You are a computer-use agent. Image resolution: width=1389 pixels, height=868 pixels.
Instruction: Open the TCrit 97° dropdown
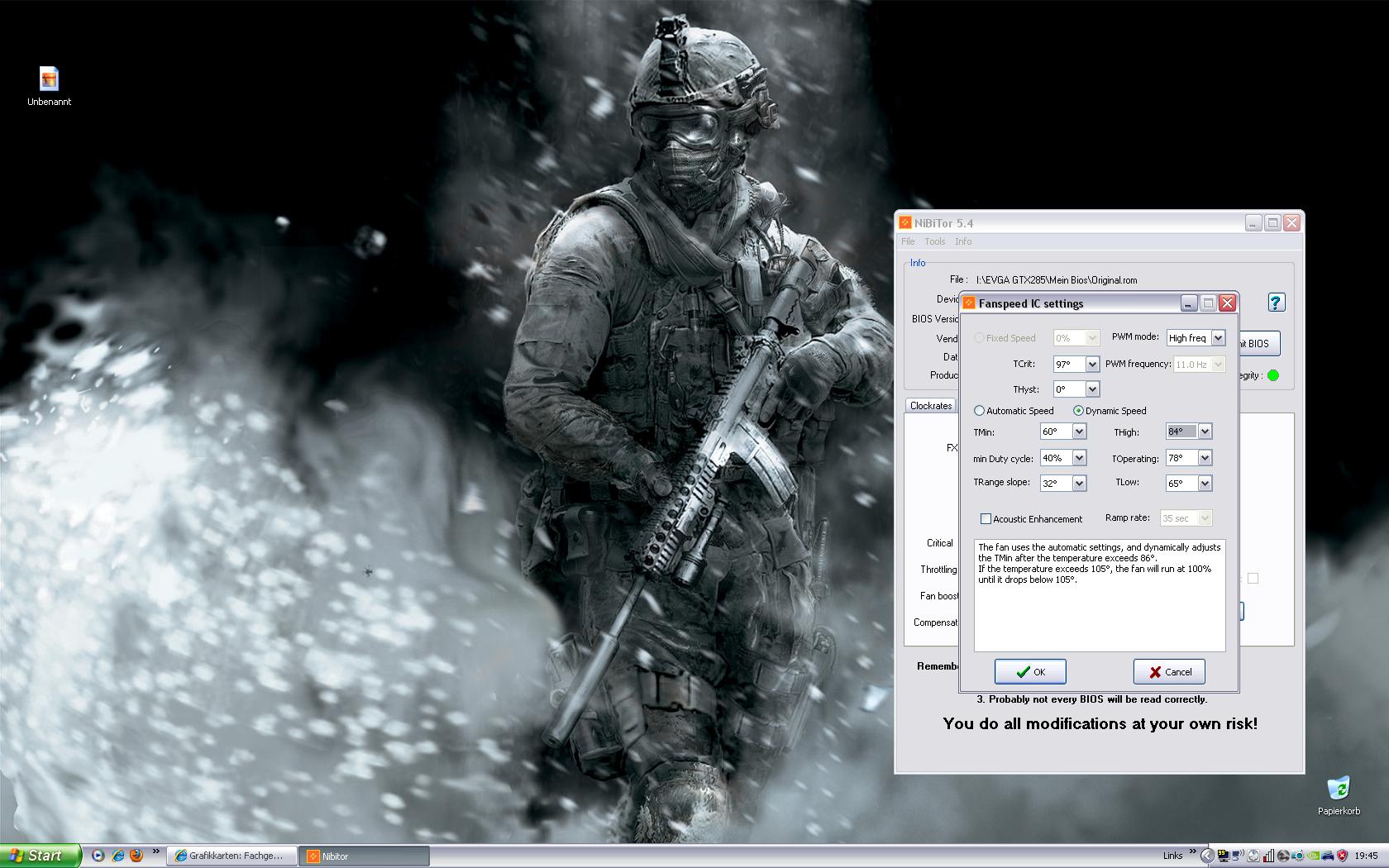click(1092, 364)
